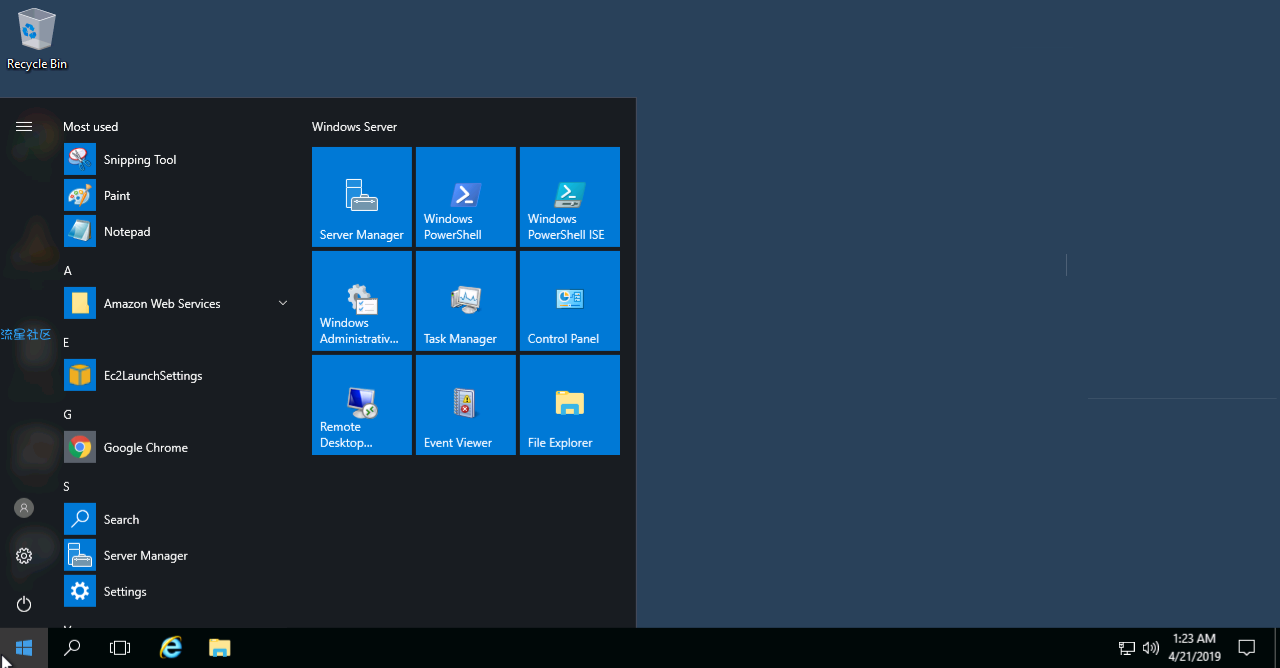Screen dimensions: 1280x668
Task: Open Snipping Tool from Most used
Action: tap(176, 160)
